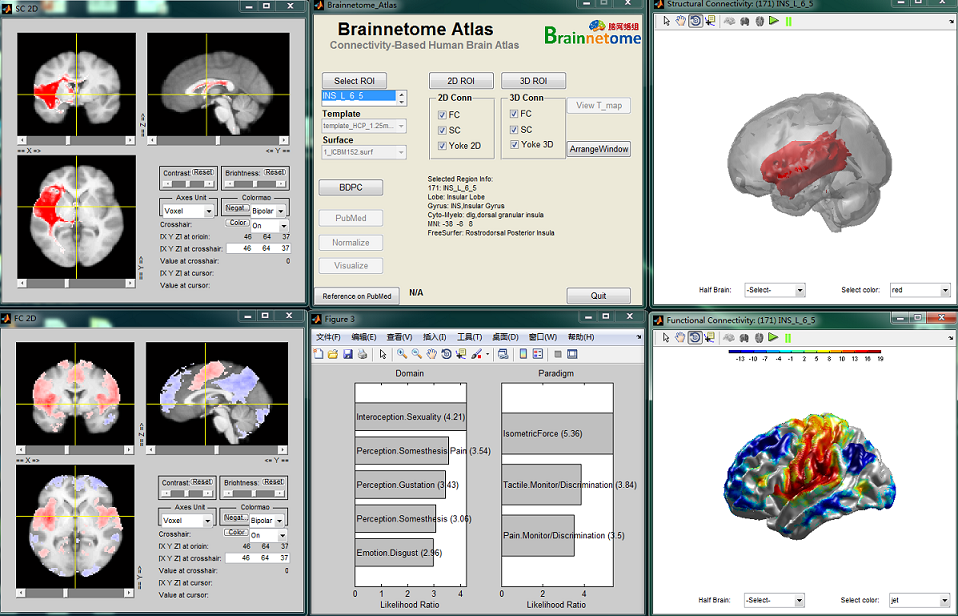Click the green play button in Structural Connectivity
The height and width of the screenshot is (616, 958).
(774, 20)
